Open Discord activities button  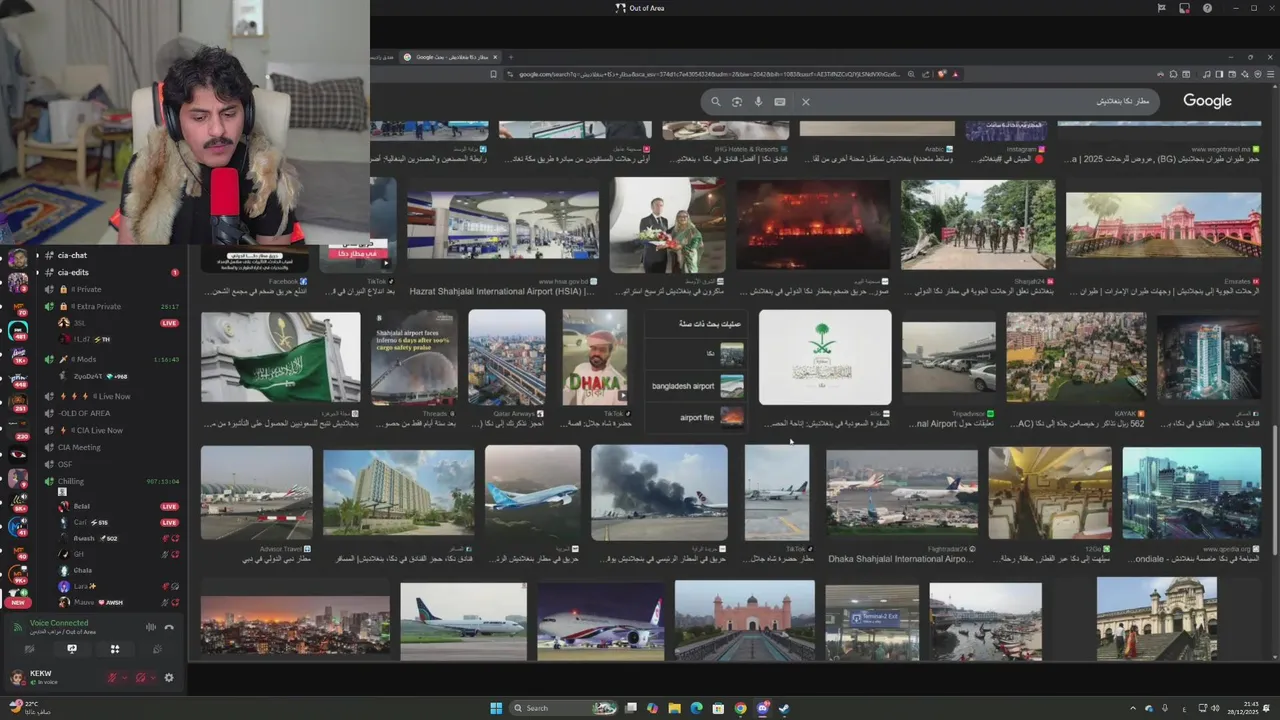[x=115, y=649]
